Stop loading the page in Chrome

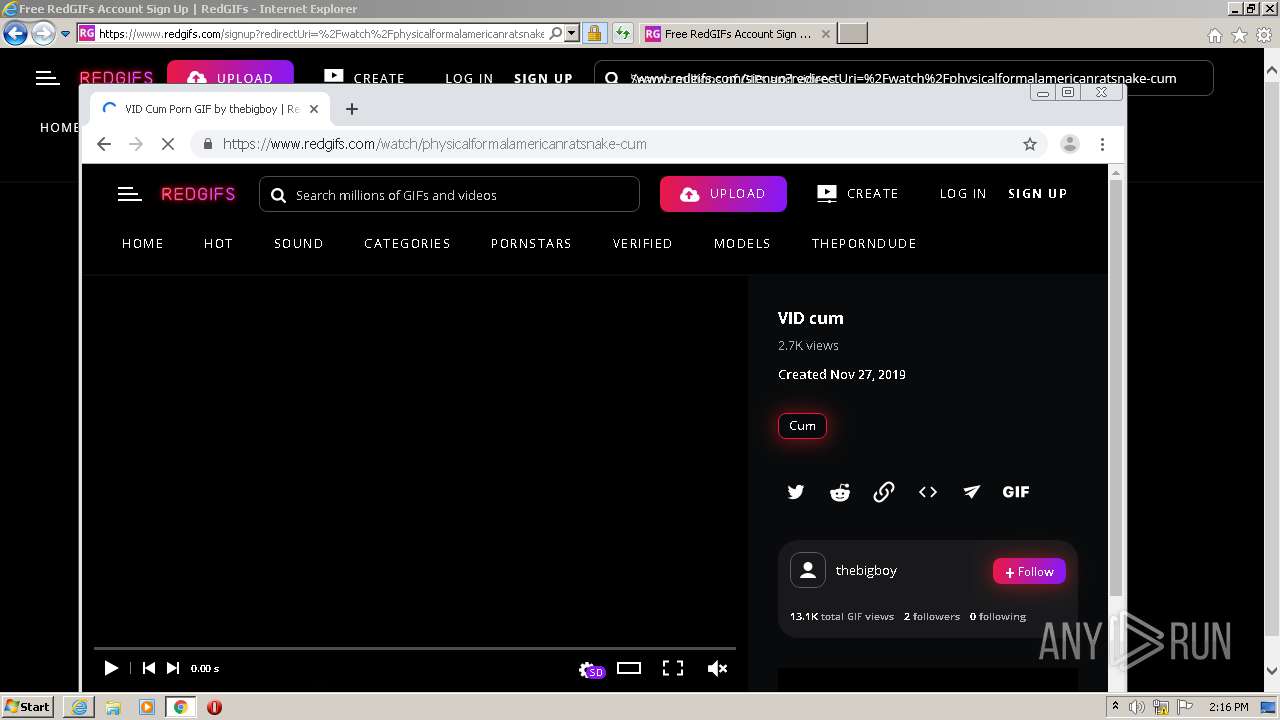pos(168,144)
